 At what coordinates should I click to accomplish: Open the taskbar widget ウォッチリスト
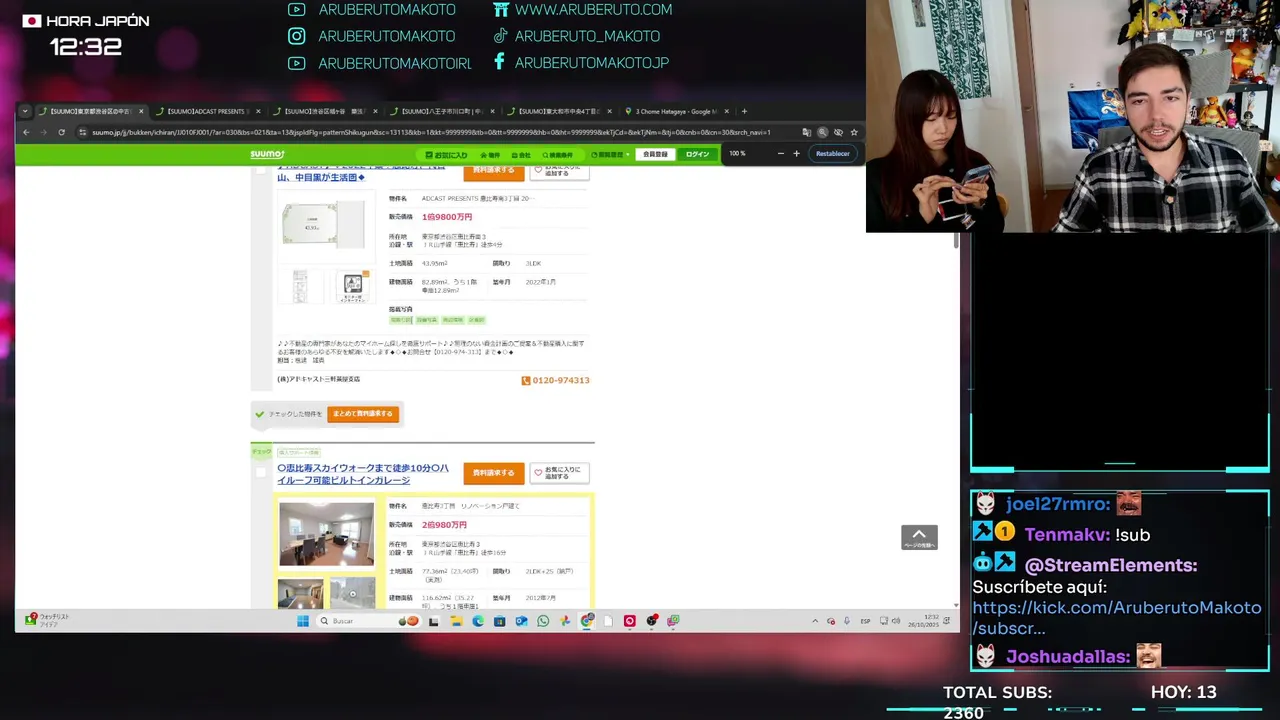pos(48,620)
